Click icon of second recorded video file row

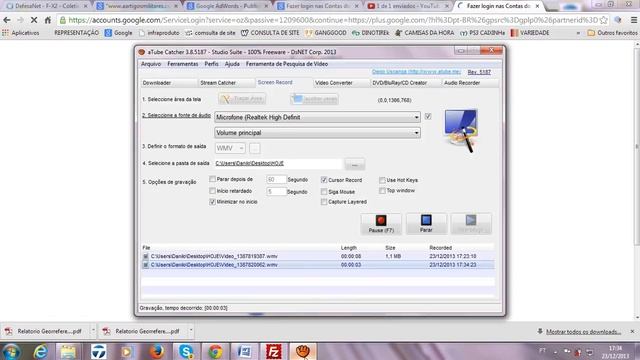click(145, 265)
